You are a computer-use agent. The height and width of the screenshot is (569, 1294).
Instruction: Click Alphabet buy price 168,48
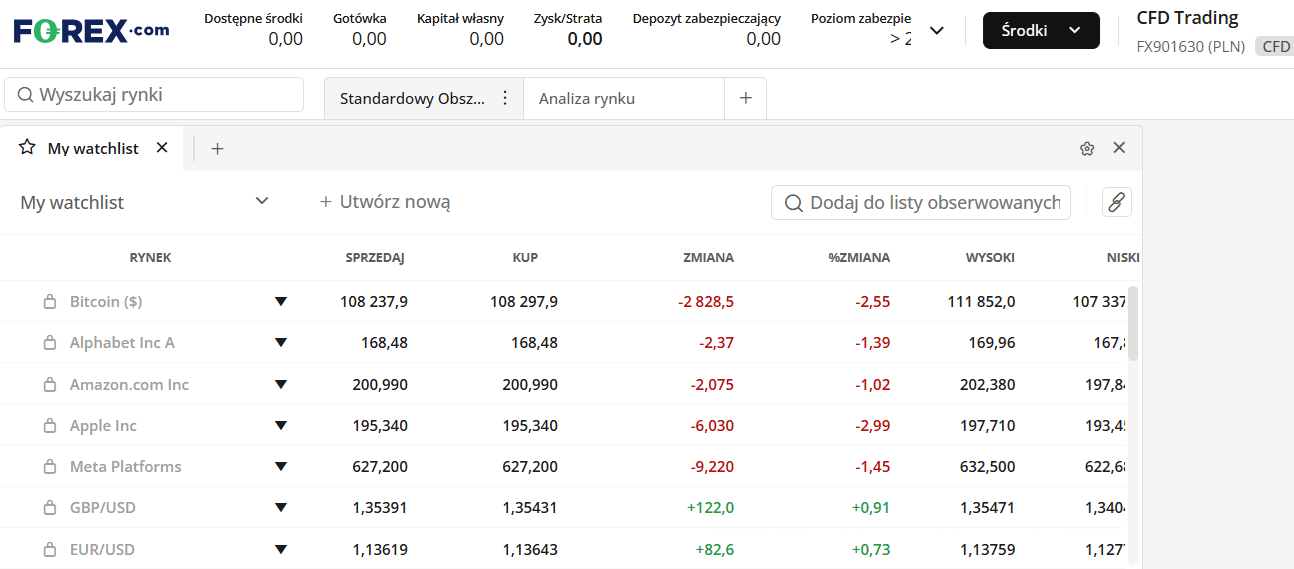[534, 342]
